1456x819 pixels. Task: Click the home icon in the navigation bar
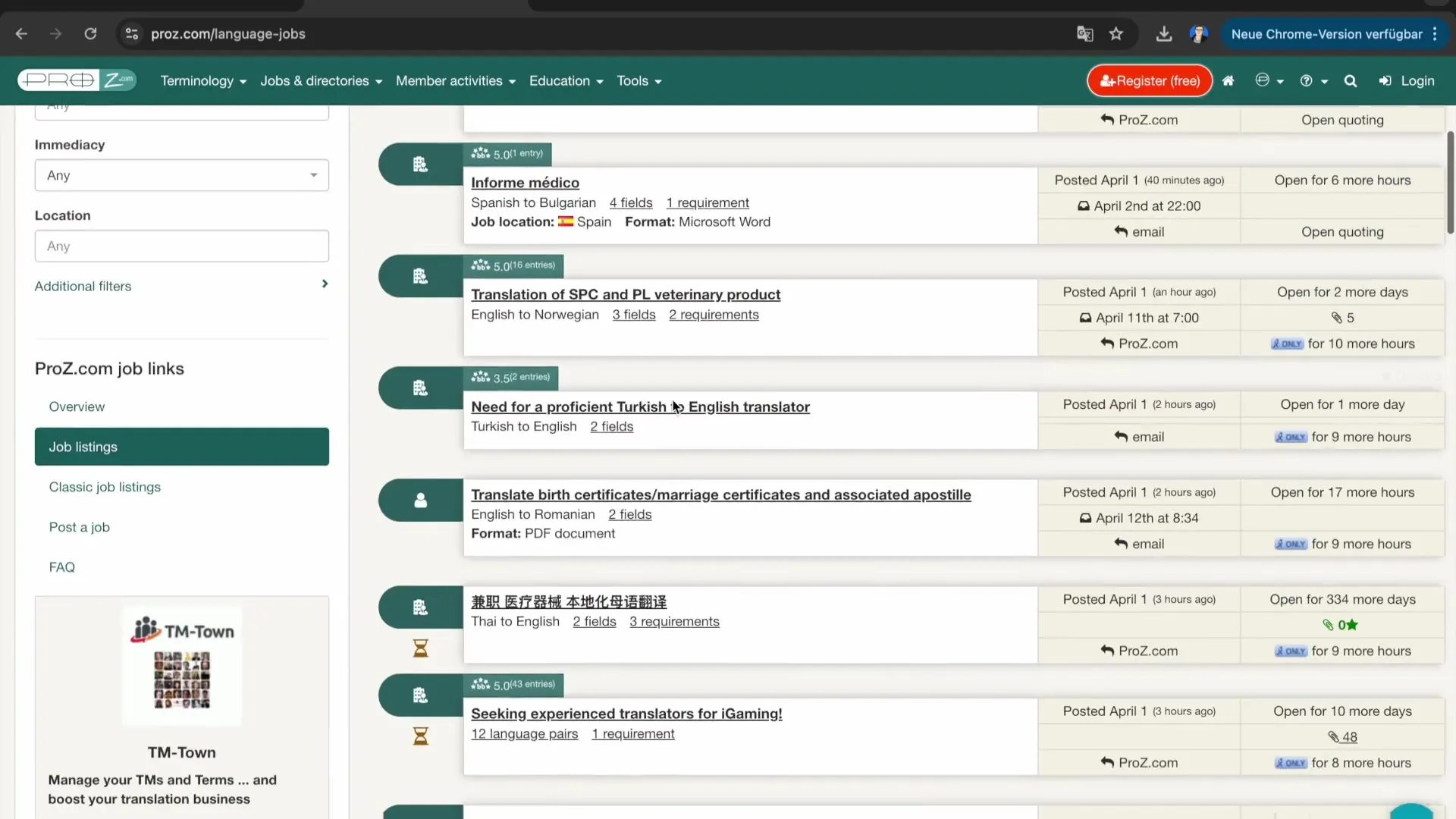pos(1228,80)
